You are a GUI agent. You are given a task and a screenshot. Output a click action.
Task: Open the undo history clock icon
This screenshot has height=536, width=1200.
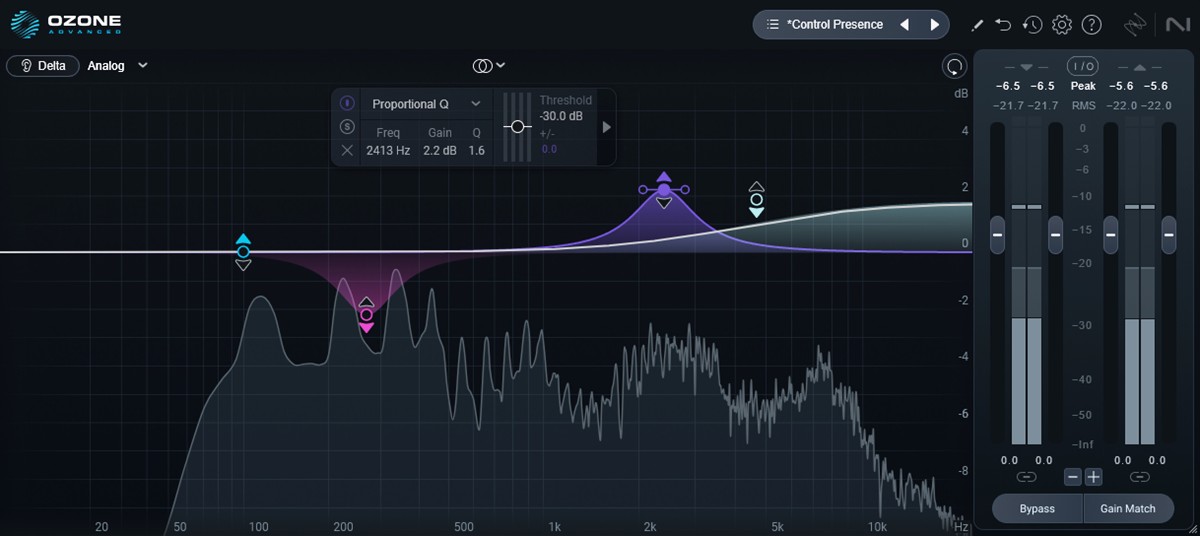click(x=1032, y=24)
